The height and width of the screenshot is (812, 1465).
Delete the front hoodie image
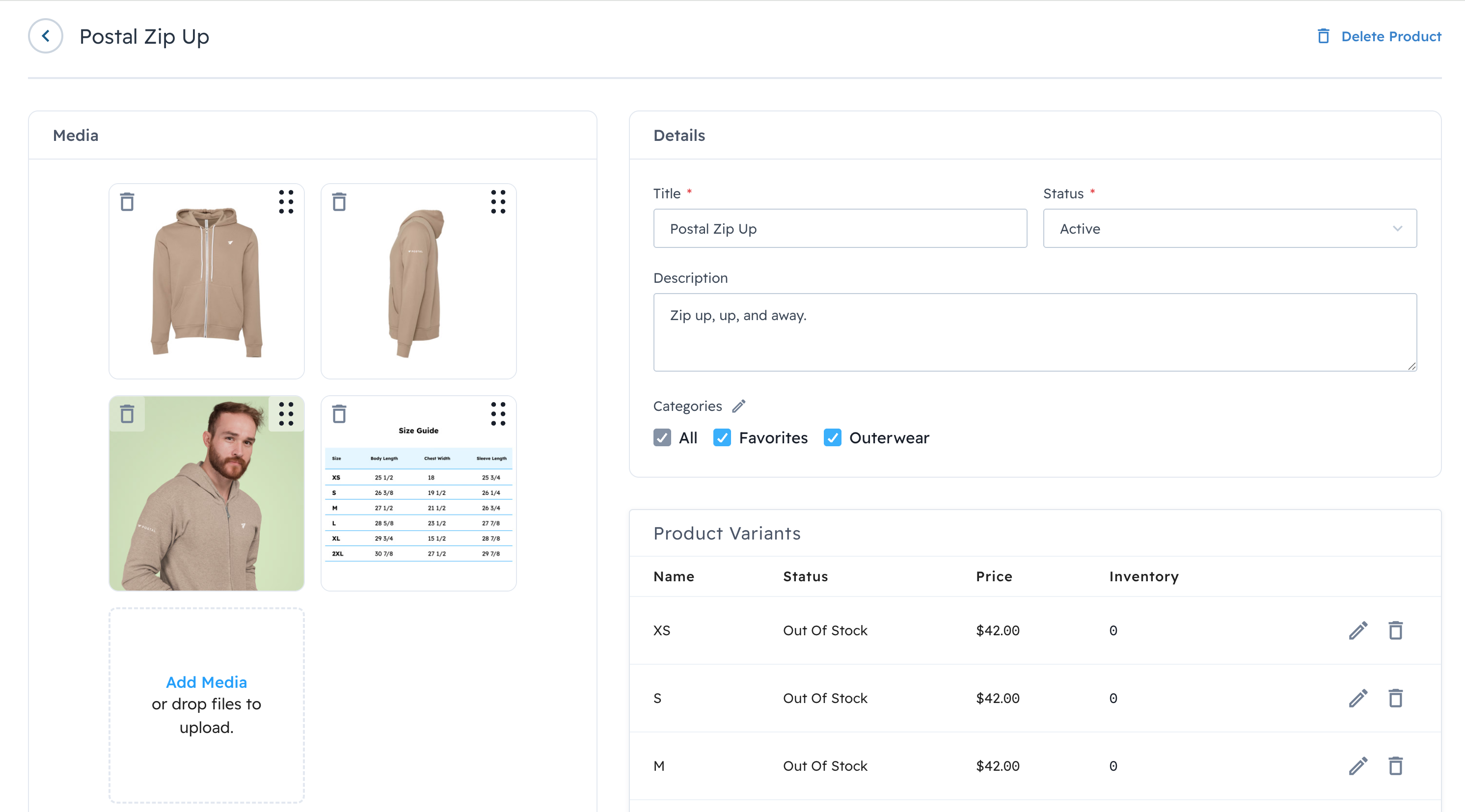click(x=127, y=202)
